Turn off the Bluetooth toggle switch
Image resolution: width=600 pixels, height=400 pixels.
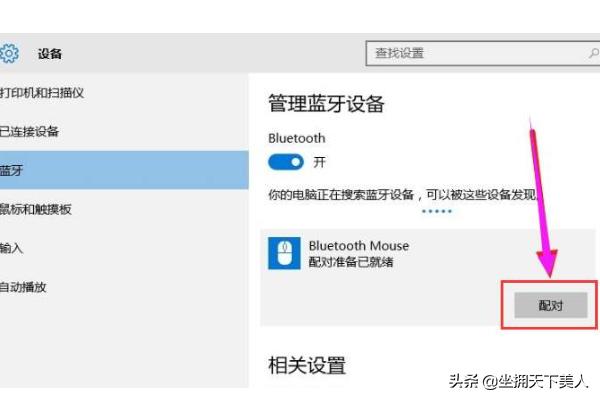[x=286, y=162]
